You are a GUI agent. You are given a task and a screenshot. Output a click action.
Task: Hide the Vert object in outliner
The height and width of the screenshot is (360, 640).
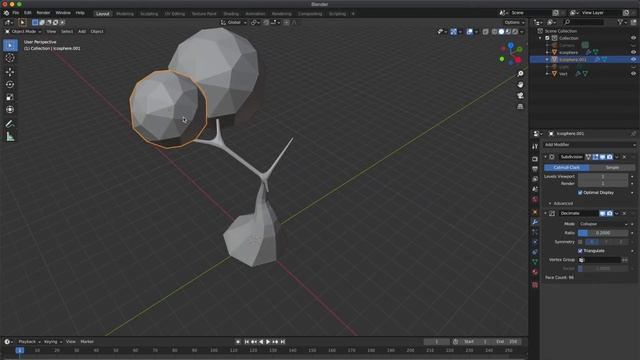[633, 74]
